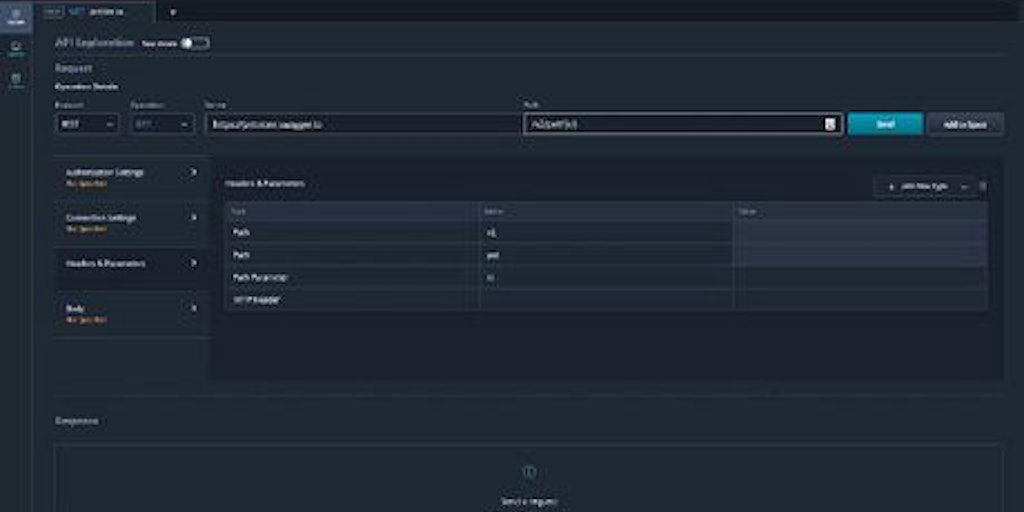Image resolution: width=1024 pixels, height=512 pixels.
Task: Click the Add to Space button
Action: (965, 124)
